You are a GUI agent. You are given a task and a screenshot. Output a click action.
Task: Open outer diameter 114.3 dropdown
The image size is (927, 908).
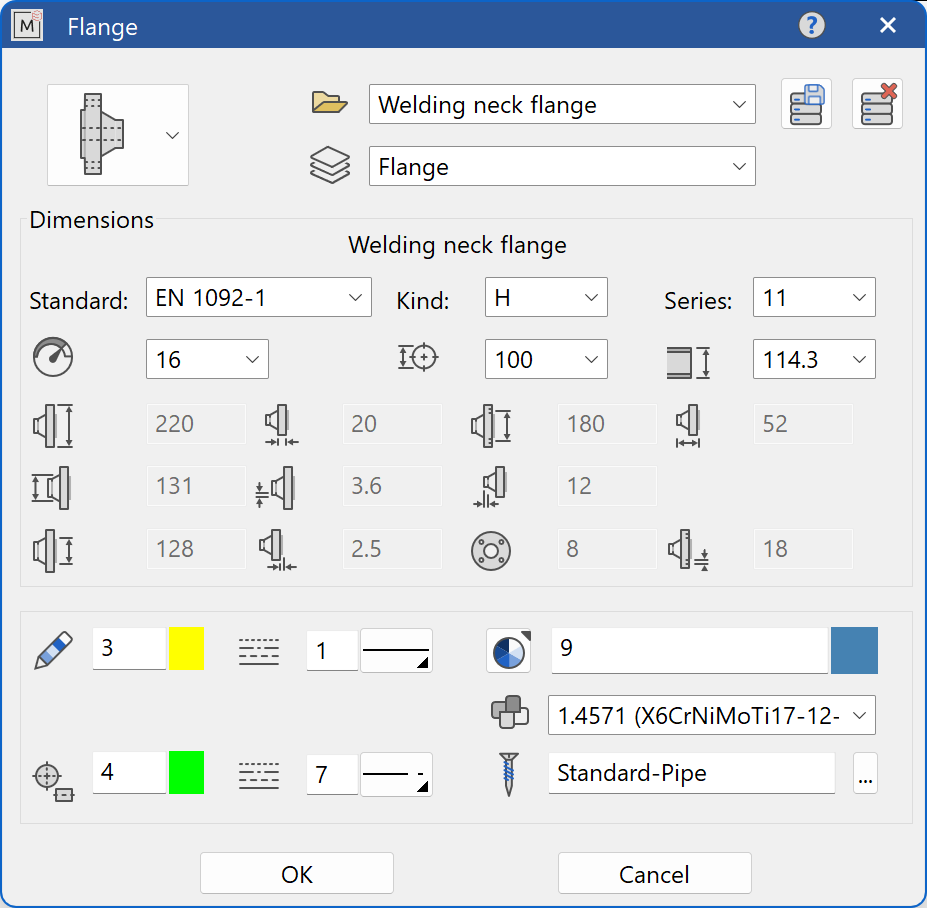click(814, 359)
